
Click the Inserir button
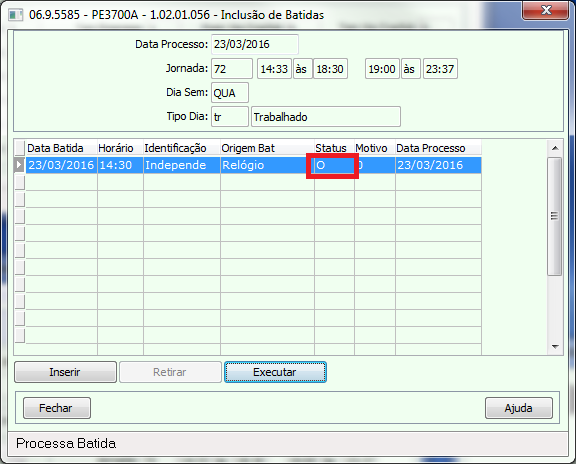[65, 372]
